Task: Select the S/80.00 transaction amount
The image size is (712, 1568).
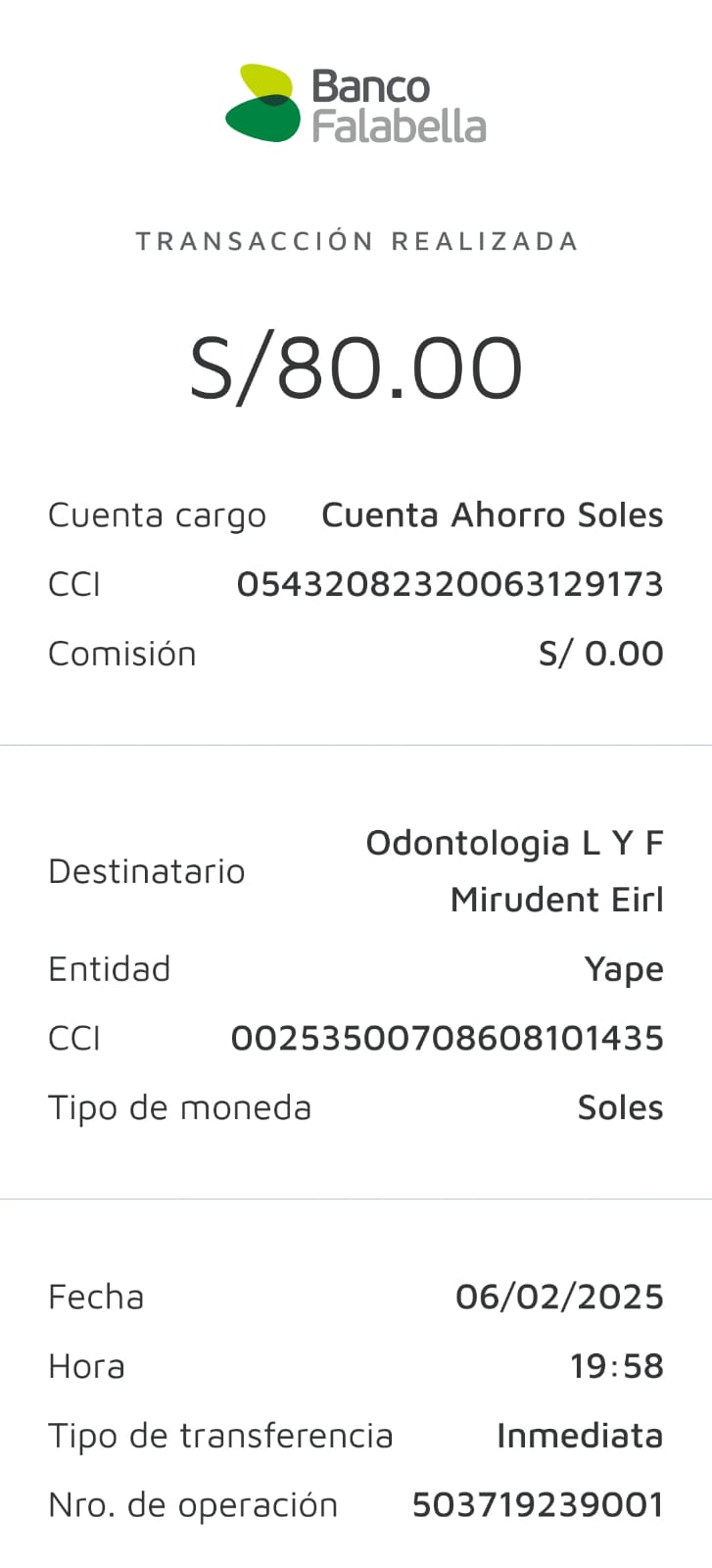Action: pyautogui.click(x=356, y=368)
